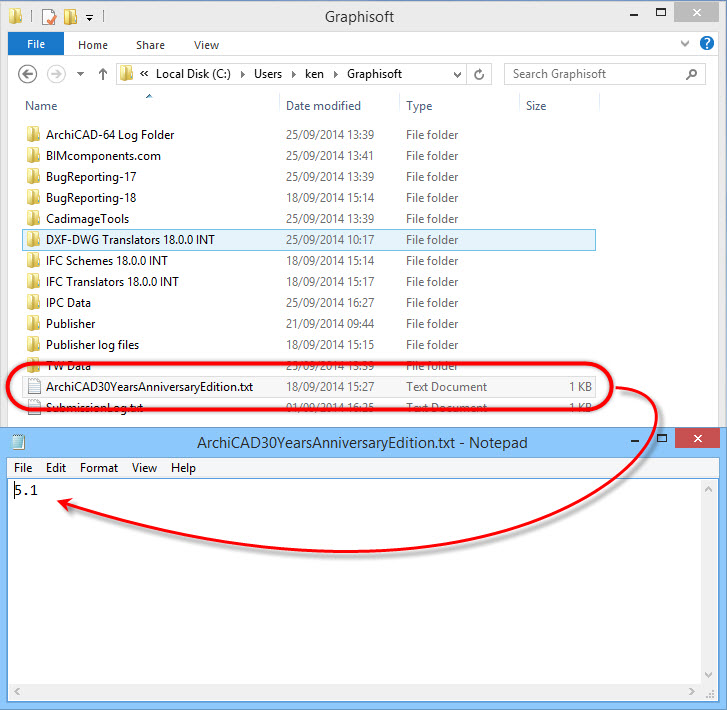Open the recent locations dropdown arrow

(x=80, y=74)
